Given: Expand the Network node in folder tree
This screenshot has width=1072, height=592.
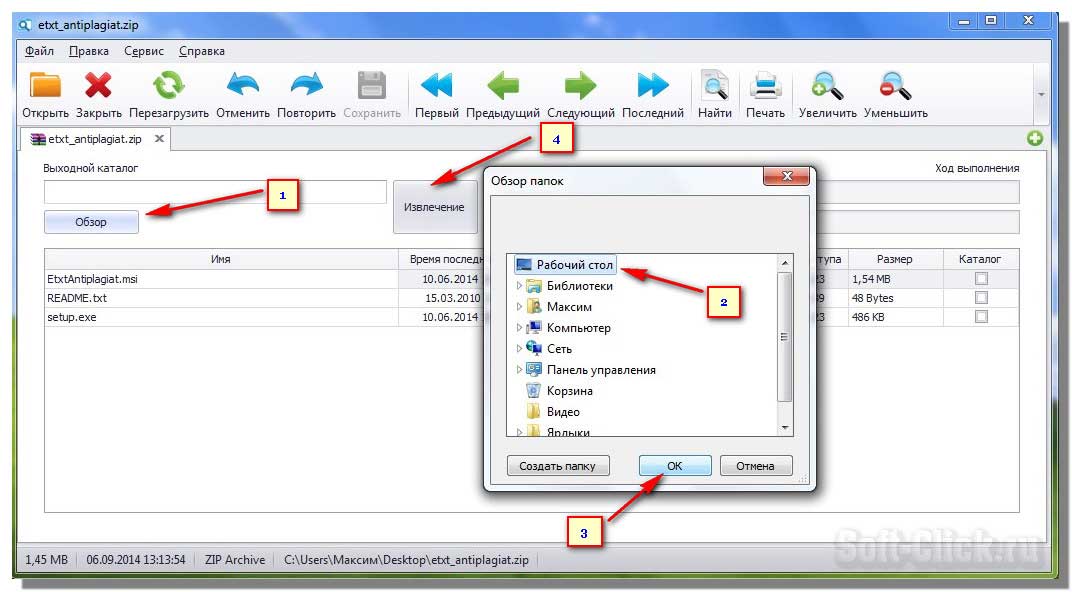Looking at the screenshot, I should pyautogui.click(x=519, y=349).
